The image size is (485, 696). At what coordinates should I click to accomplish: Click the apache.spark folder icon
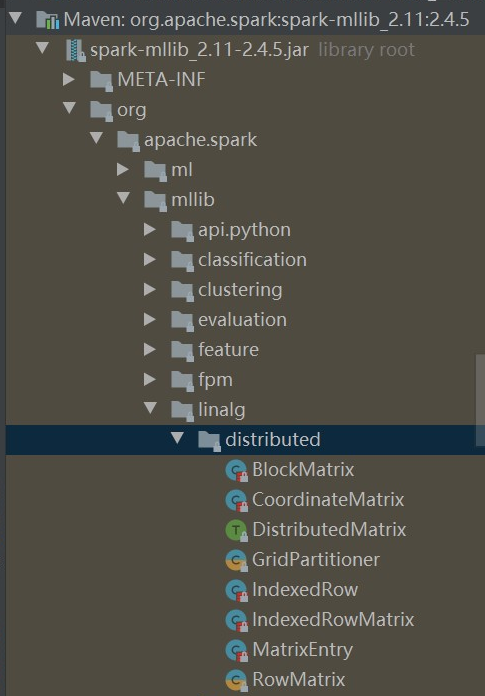pyautogui.click(x=129, y=141)
